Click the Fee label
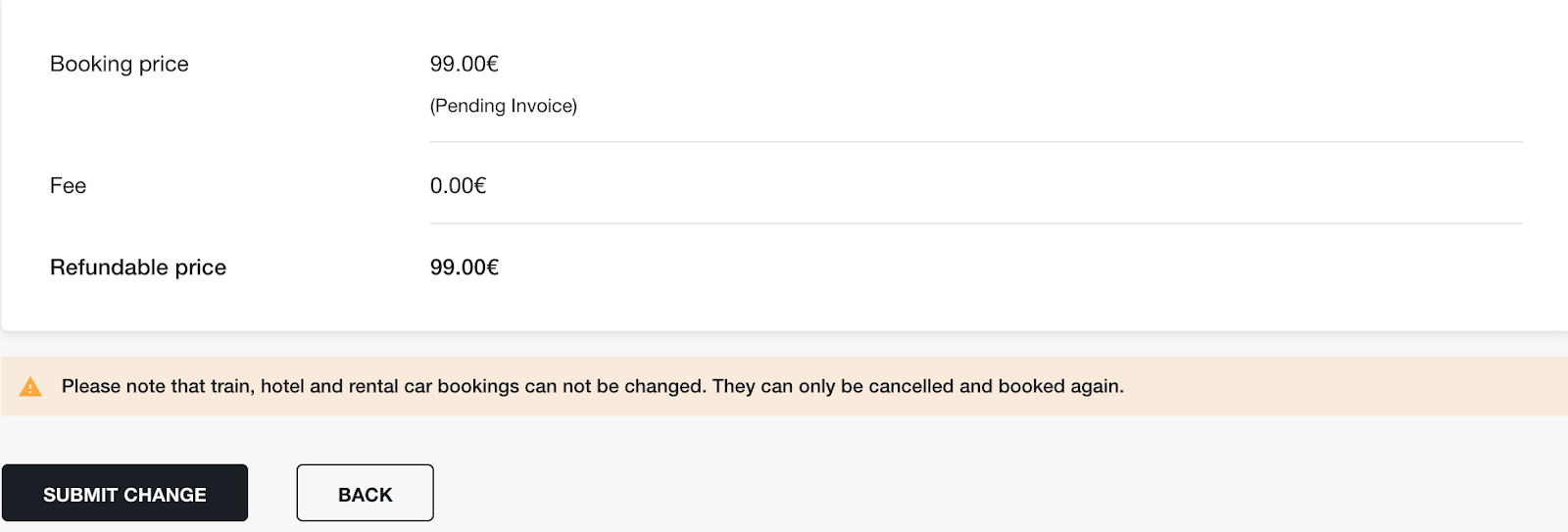The height and width of the screenshot is (532, 1568). tap(69, 186)
